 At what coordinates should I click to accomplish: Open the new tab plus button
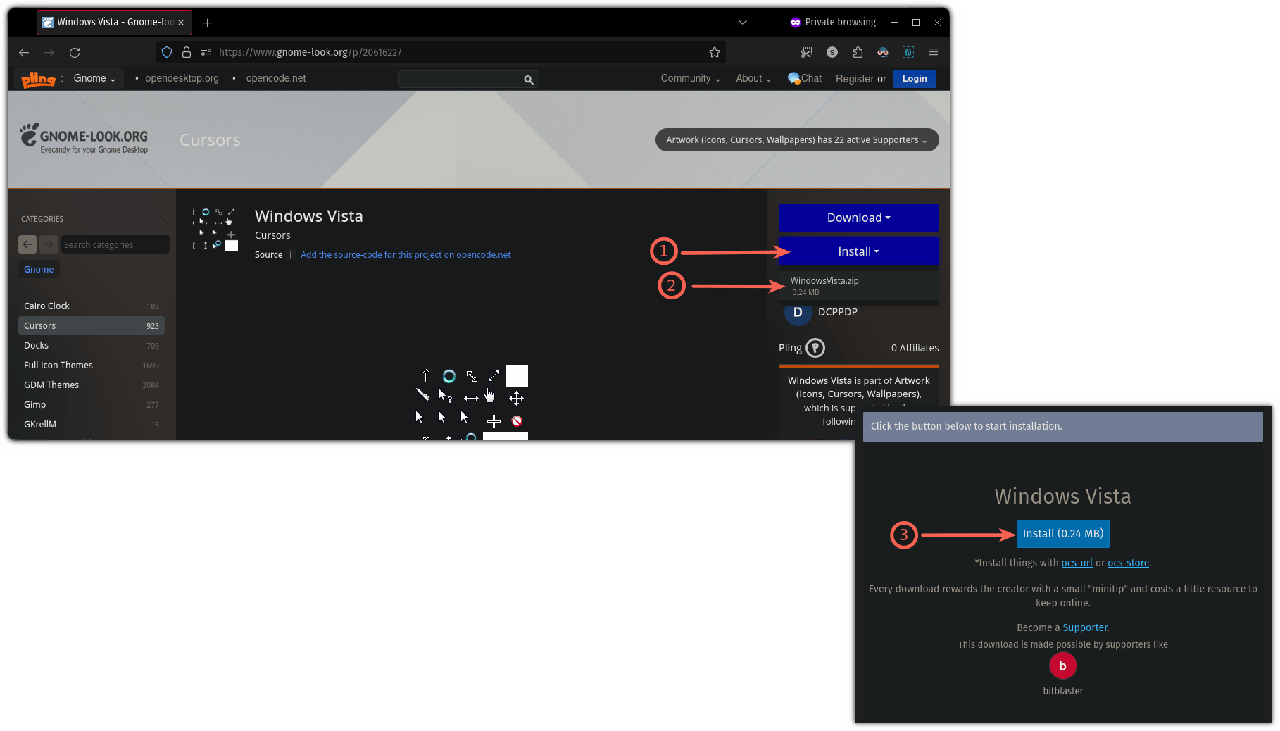click(x=208, y=21)
